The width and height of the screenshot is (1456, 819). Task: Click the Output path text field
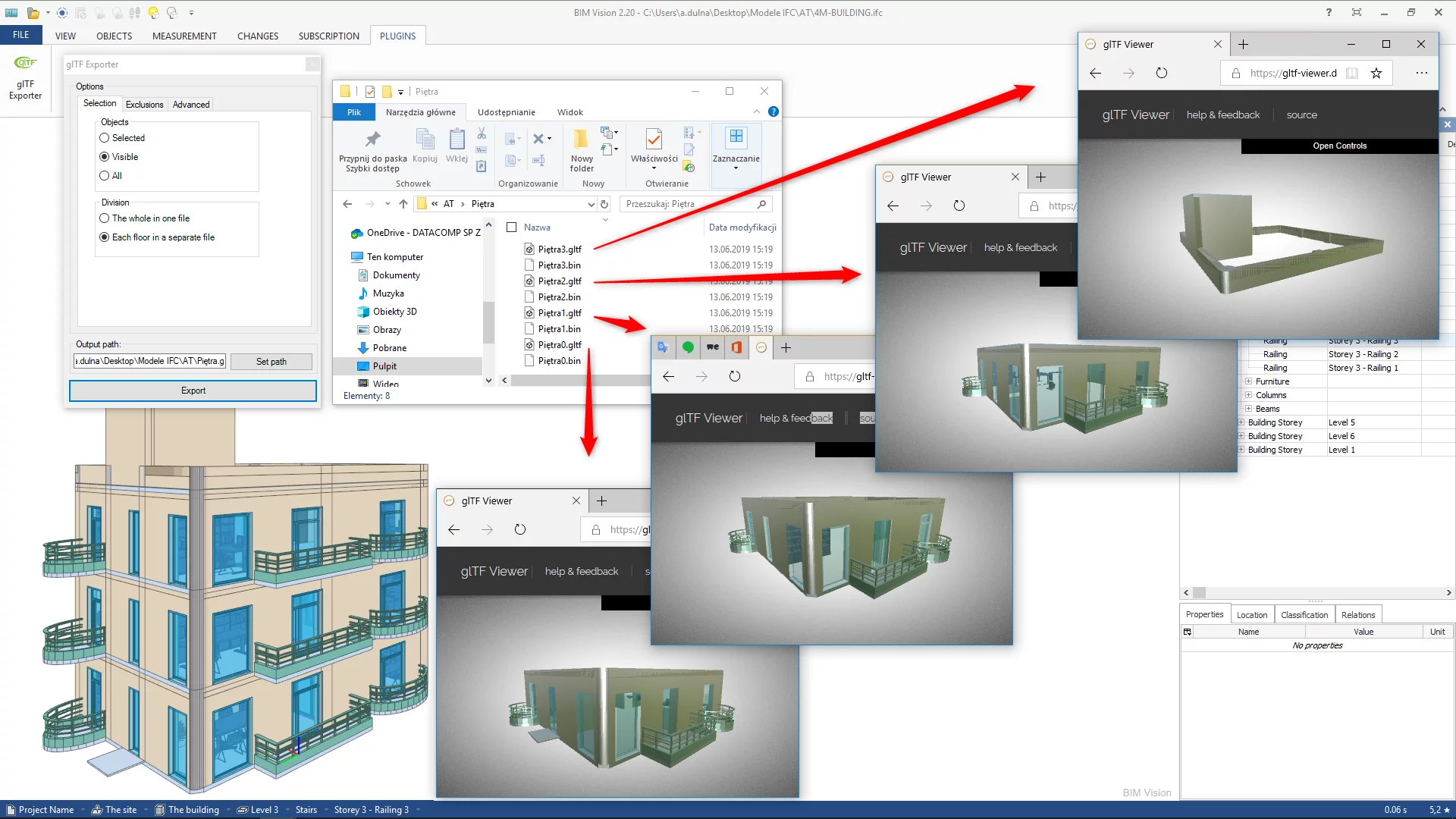[150, 361]
